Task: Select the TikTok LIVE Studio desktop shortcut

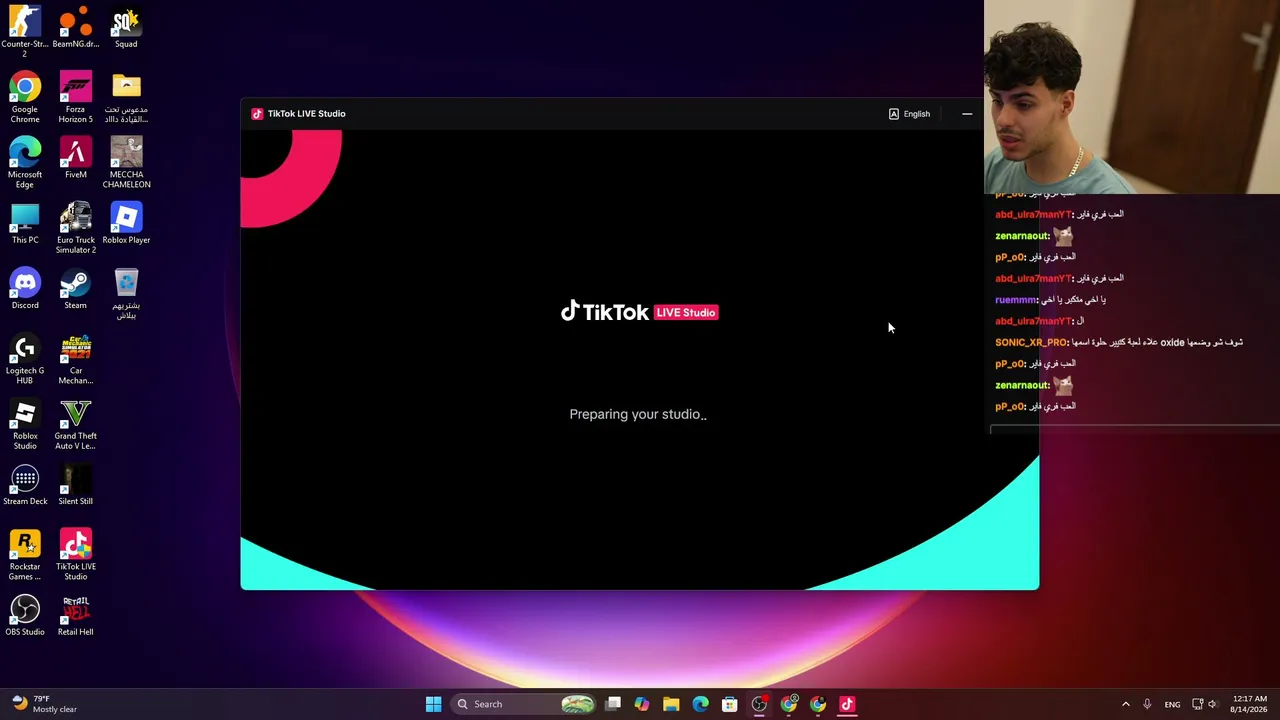Action: pyautogui.click(x=75, y=555)
